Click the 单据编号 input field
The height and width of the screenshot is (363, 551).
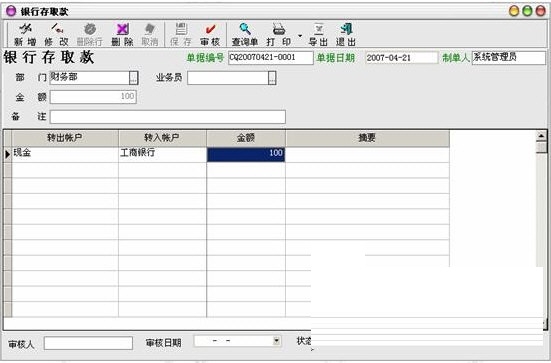pyautogui.click(x=271, y=58)
